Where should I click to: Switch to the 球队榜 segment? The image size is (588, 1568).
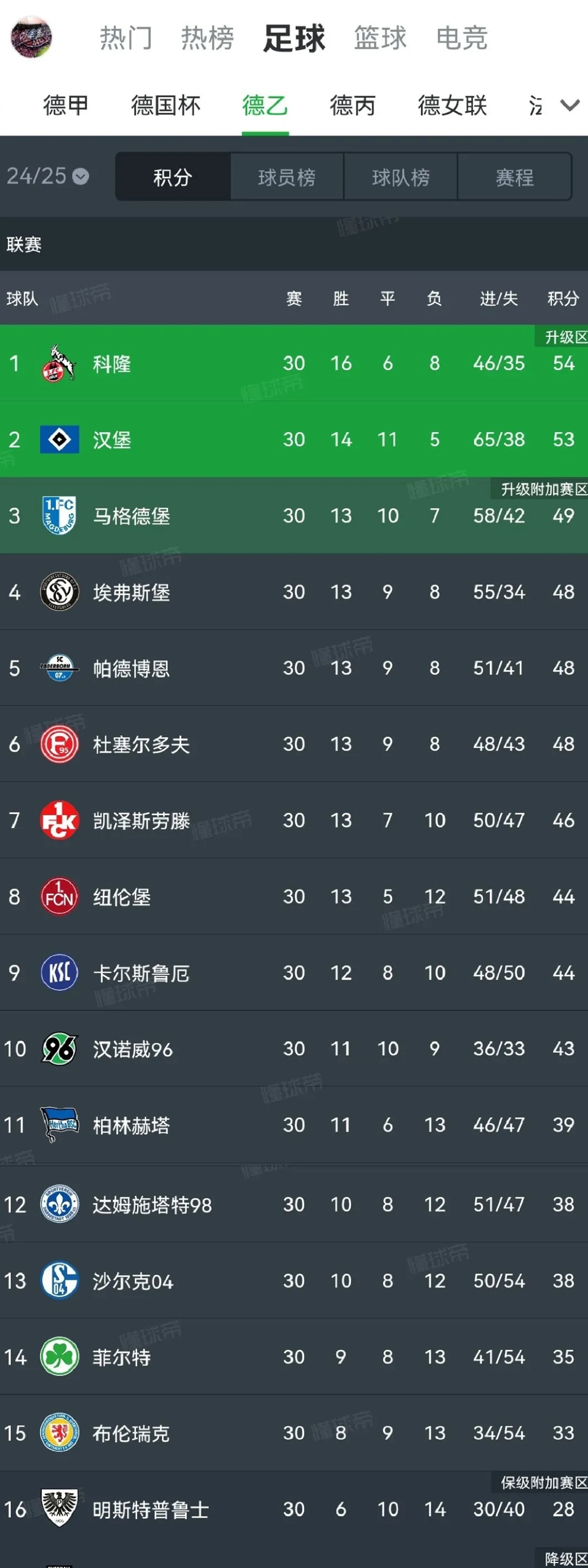[x=401, y=177]
